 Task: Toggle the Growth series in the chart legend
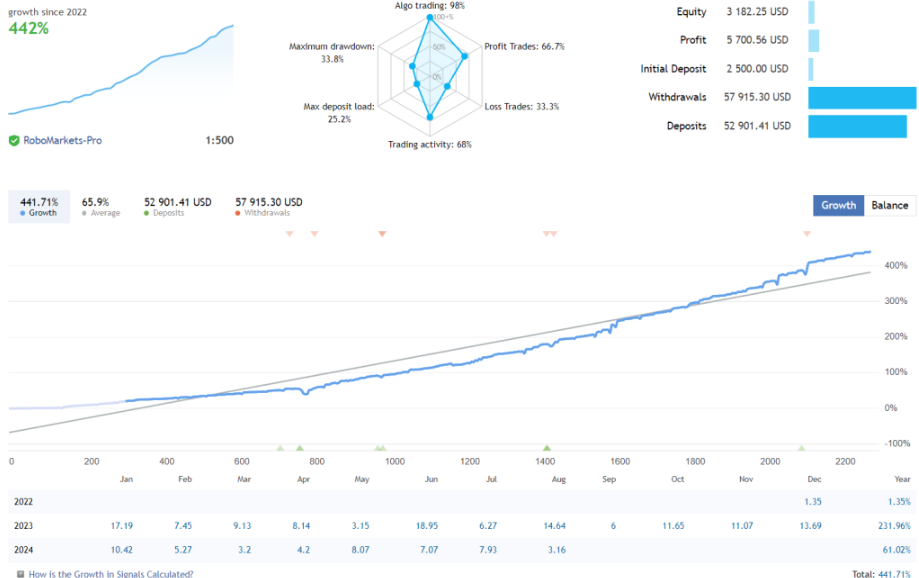coord(38,207)
